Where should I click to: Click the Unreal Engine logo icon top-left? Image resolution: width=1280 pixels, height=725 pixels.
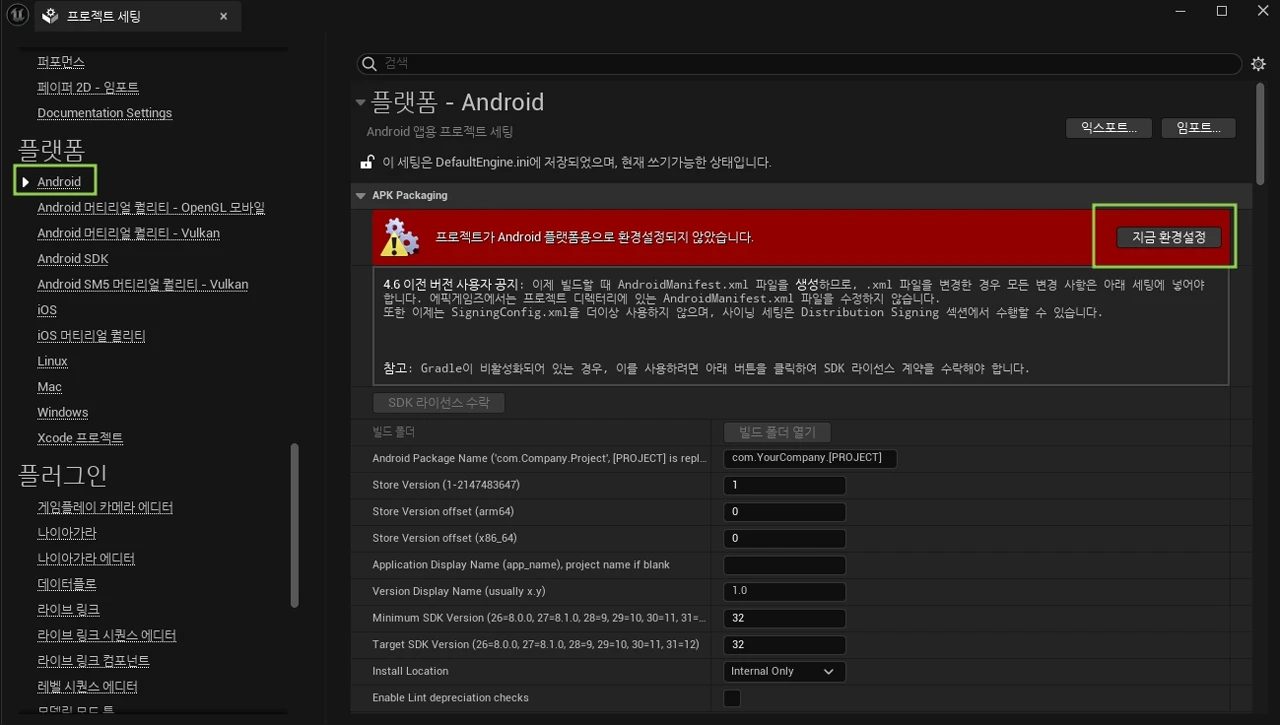18,15
